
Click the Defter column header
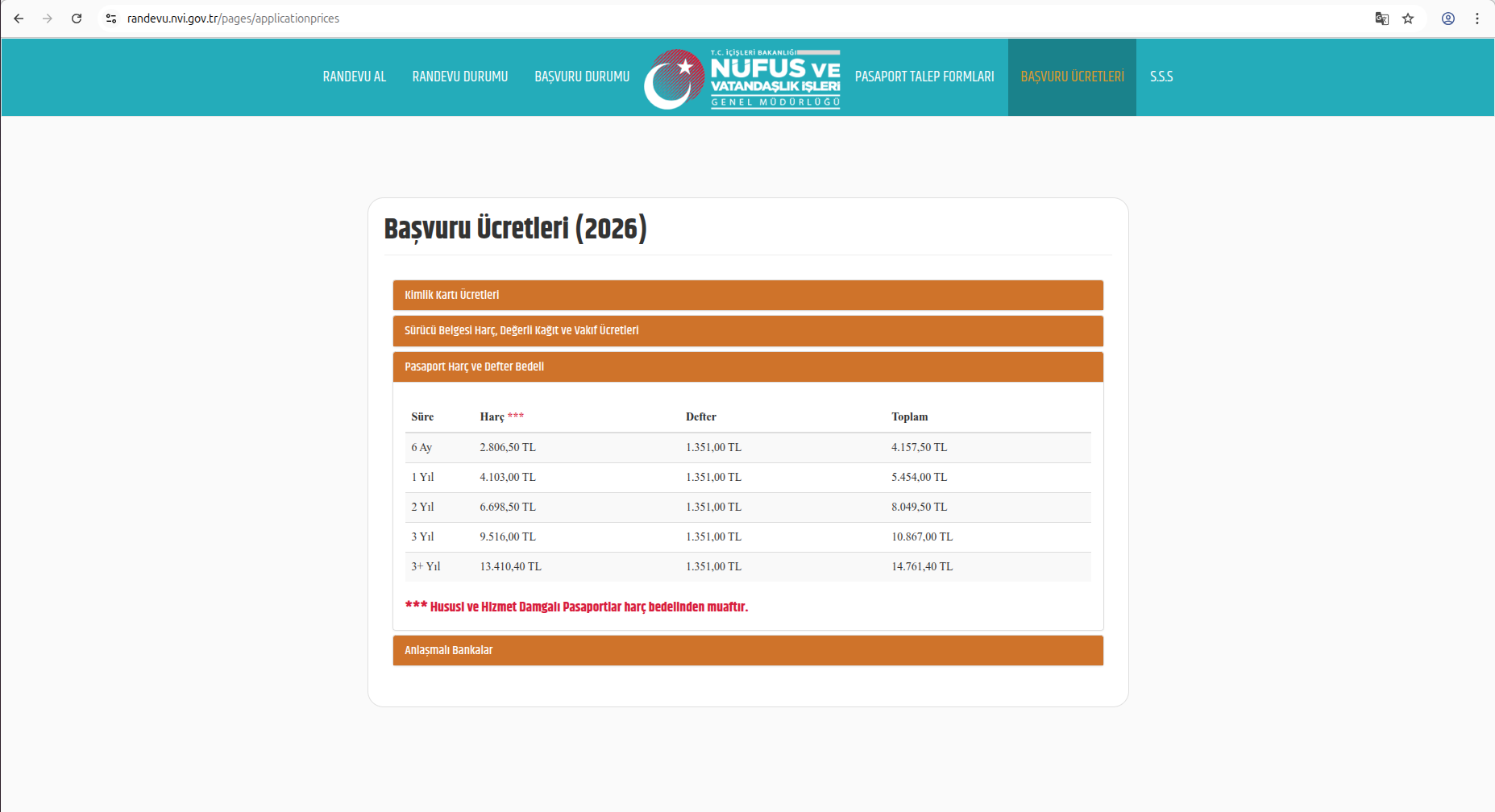click(700, 416)
